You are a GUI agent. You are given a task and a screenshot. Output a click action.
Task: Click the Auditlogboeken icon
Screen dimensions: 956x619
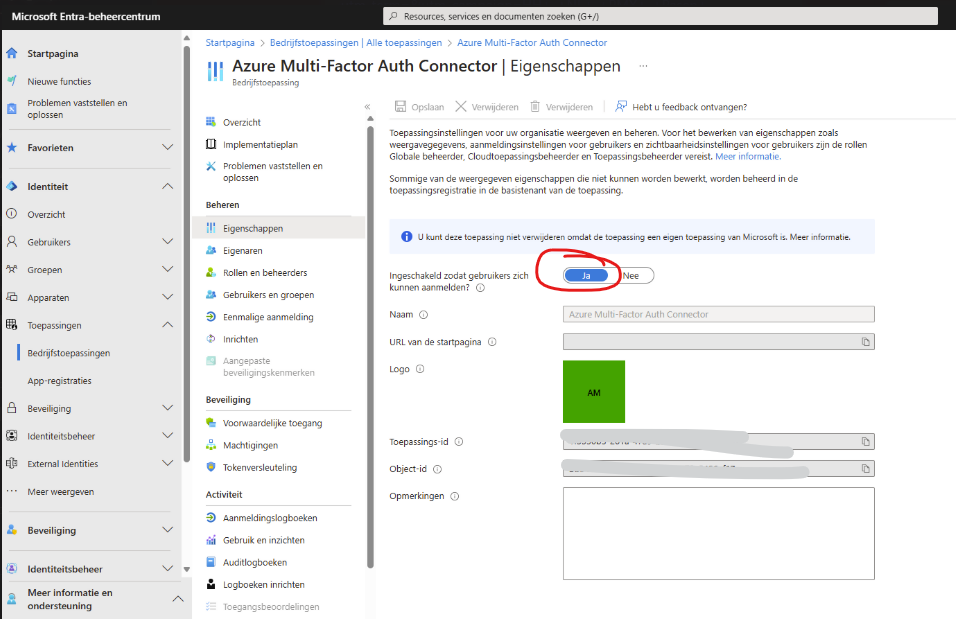[x=211, y=562]
